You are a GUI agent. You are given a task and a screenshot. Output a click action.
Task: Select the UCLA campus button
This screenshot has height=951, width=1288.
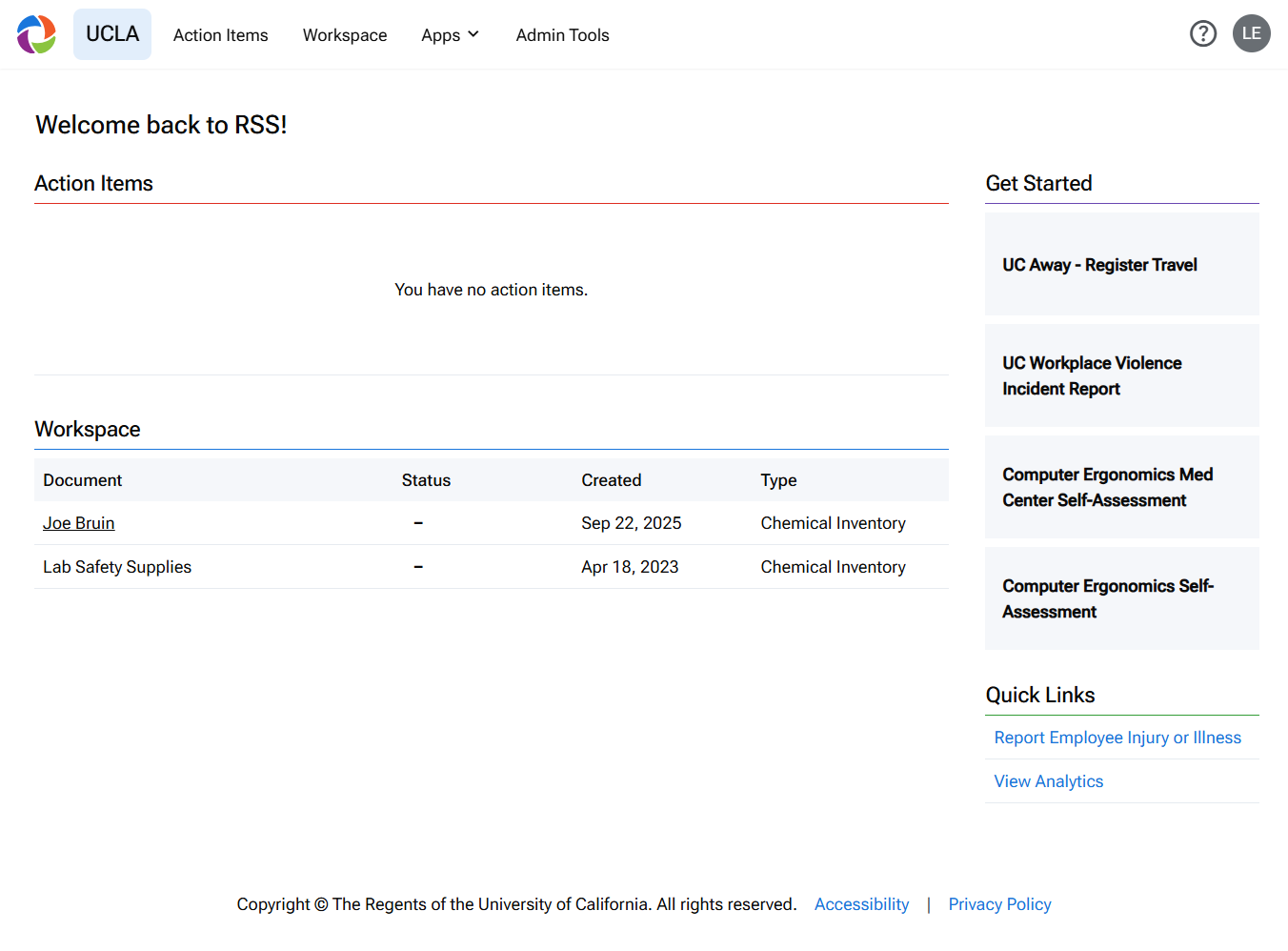click(112, 34)
